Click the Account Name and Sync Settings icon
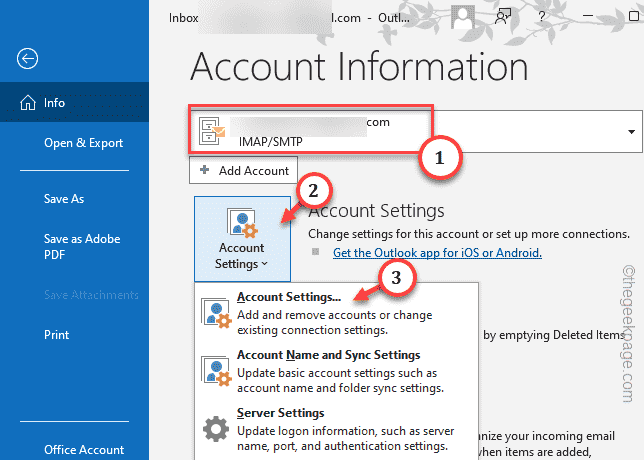Screen dimensions: 644x460 pyautogui.click(x=216, y=371)
